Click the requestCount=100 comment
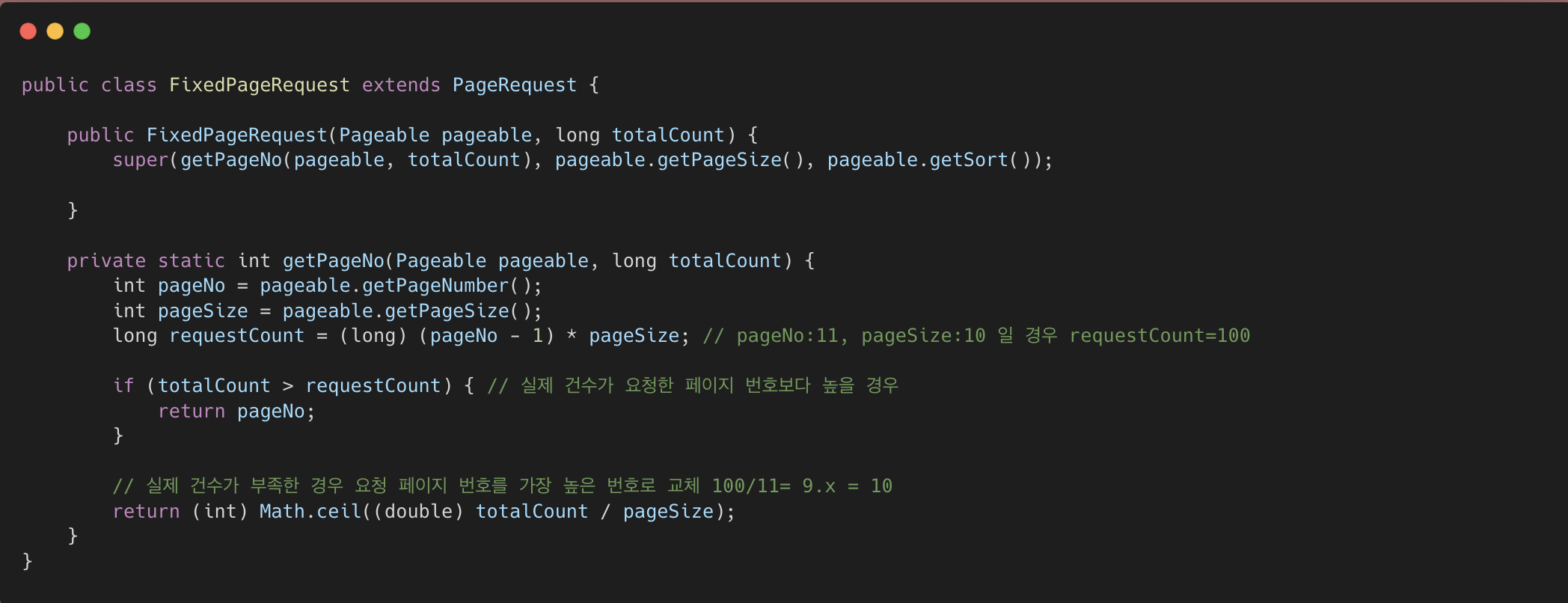Image resolution: width=1568 pixels, height=603 pixels. [1160, 336]
